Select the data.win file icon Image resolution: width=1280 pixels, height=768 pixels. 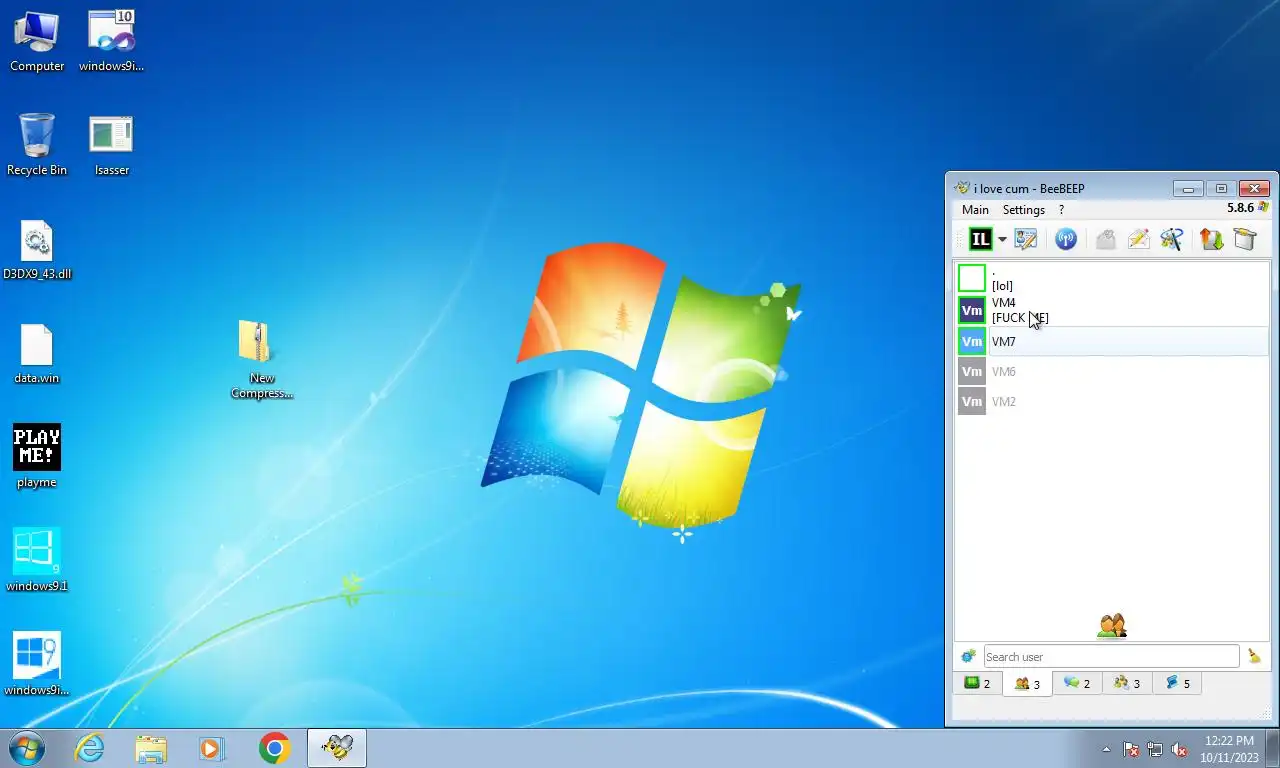(37, 354)
